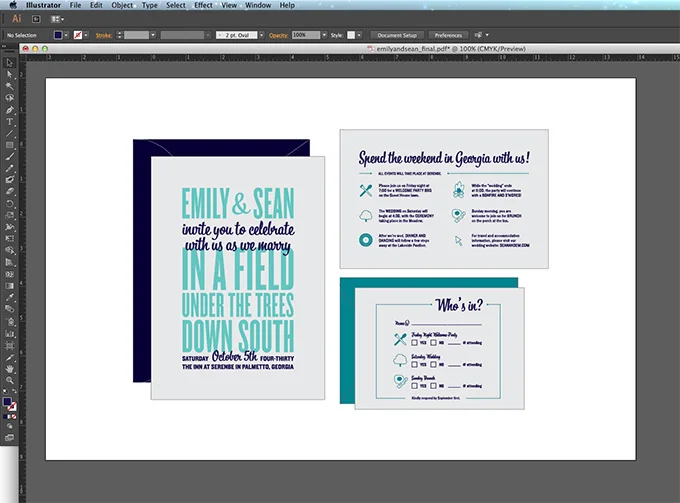The height and width of the screenshot is (503, 680).
Task: Select the Column Graph tool
Action: click(10, 334)
